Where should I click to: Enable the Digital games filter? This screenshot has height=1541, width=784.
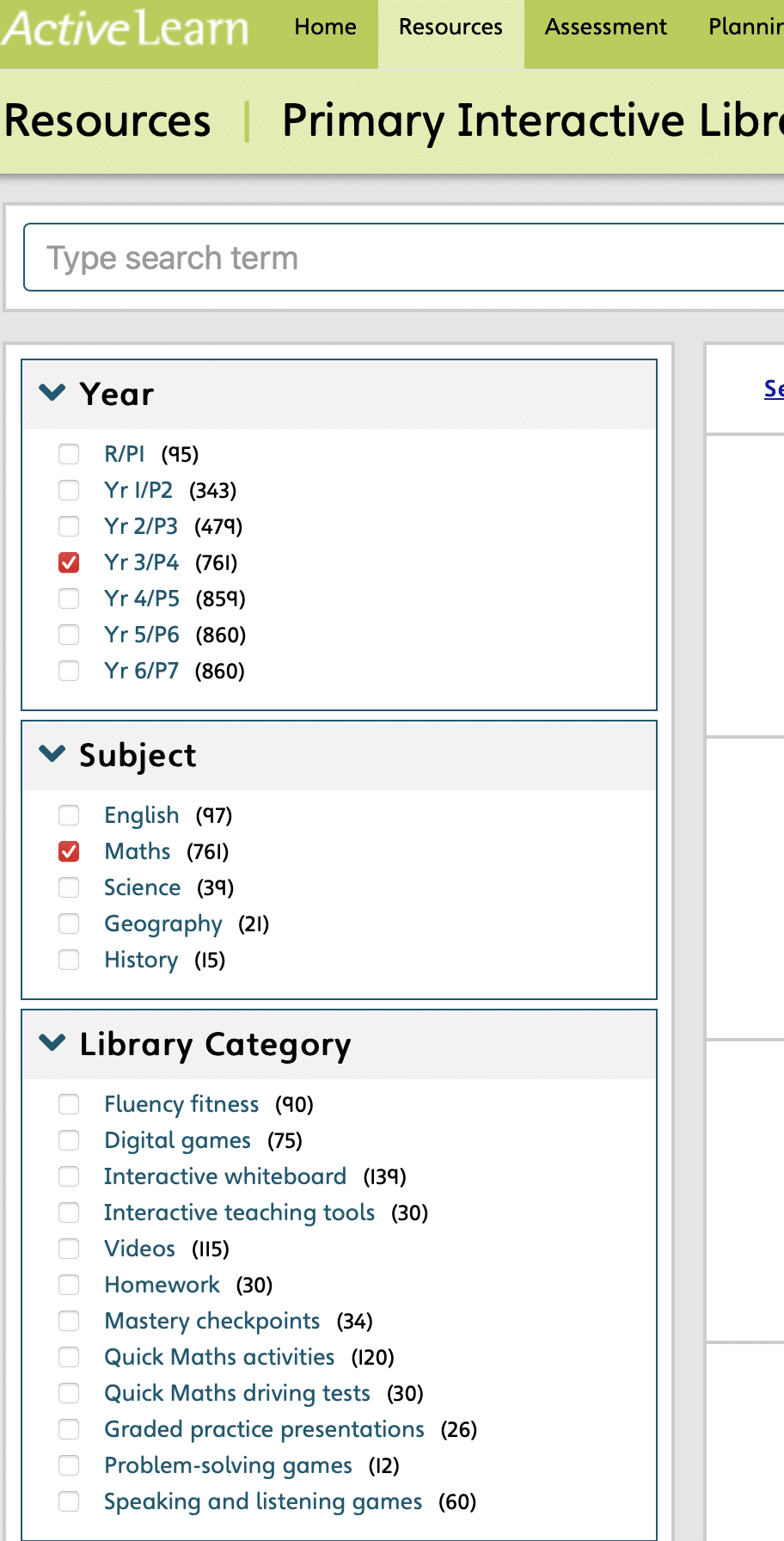click(69, 1140)
